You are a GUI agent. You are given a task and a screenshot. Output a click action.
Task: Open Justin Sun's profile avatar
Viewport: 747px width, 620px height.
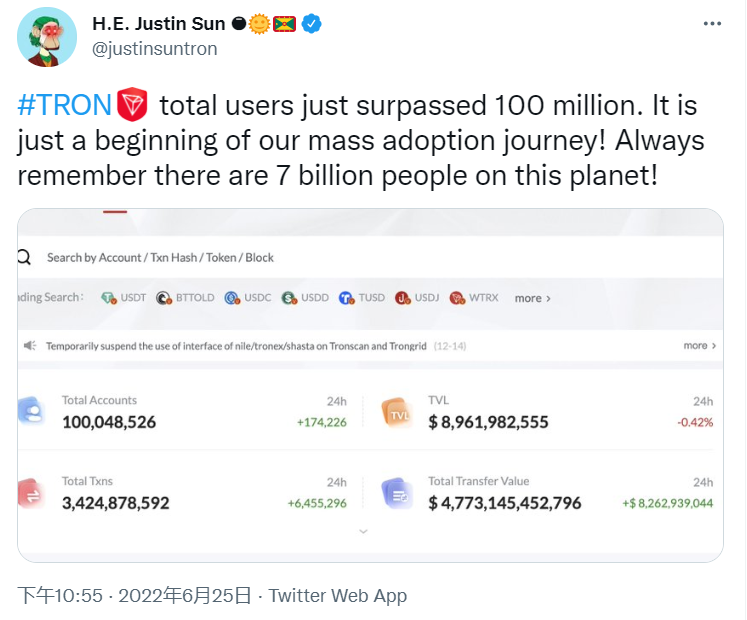[47, 37]
